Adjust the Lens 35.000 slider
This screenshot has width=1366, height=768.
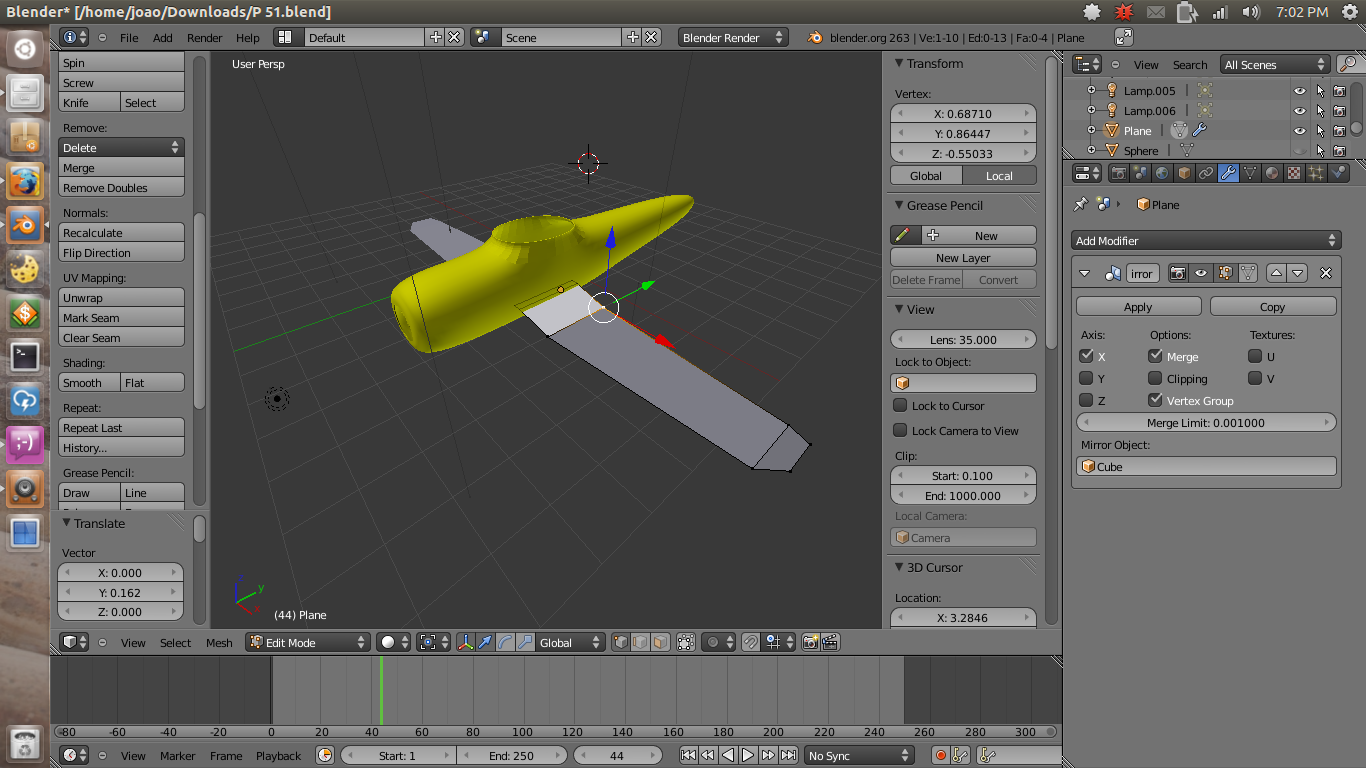963,339
